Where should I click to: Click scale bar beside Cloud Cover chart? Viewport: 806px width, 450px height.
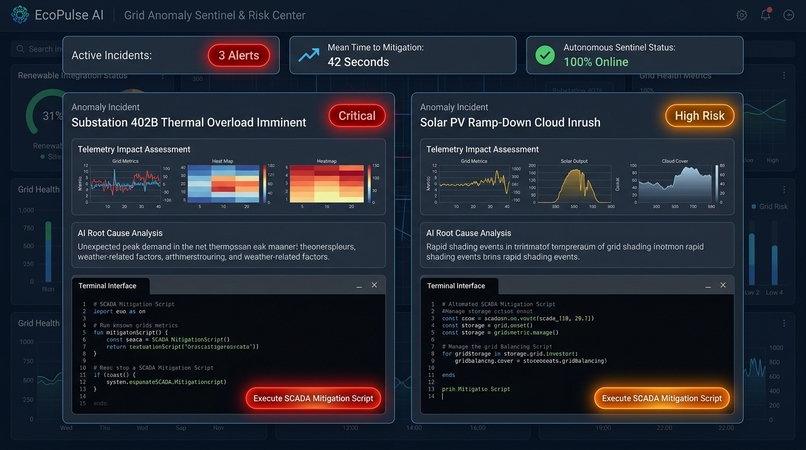pyautogui.click(x=717, y=184)
